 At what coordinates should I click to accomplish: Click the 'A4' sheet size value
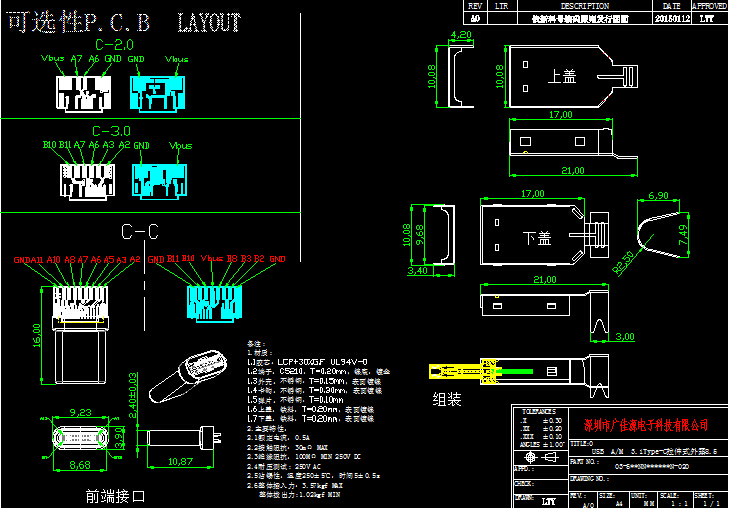click(619, 503)
